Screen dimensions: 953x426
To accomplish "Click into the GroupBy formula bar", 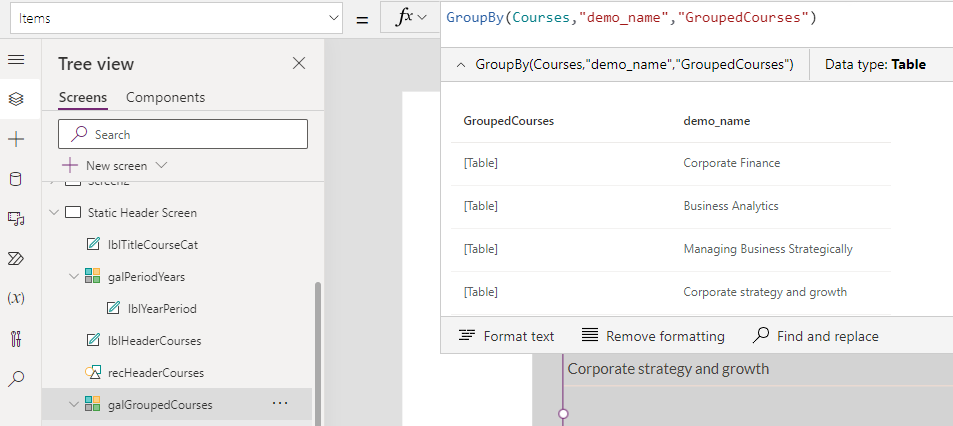I will pos(697,18).
